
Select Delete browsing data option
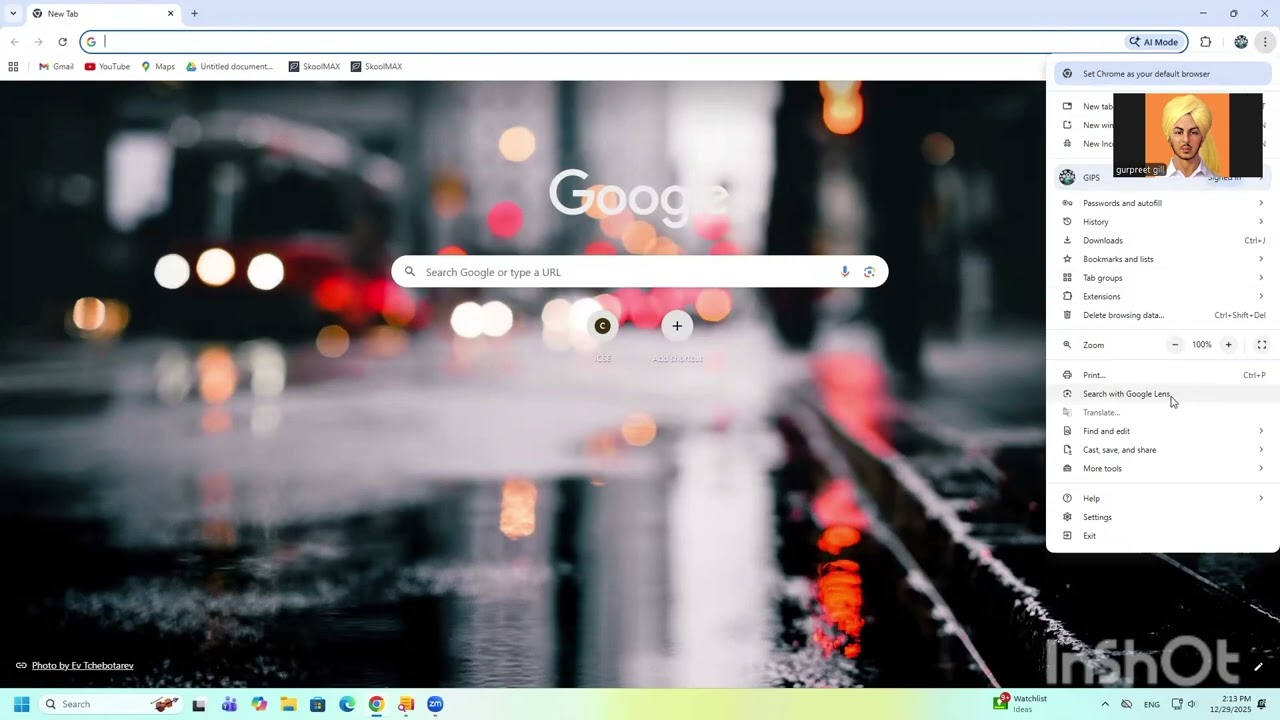(1163, 315)
